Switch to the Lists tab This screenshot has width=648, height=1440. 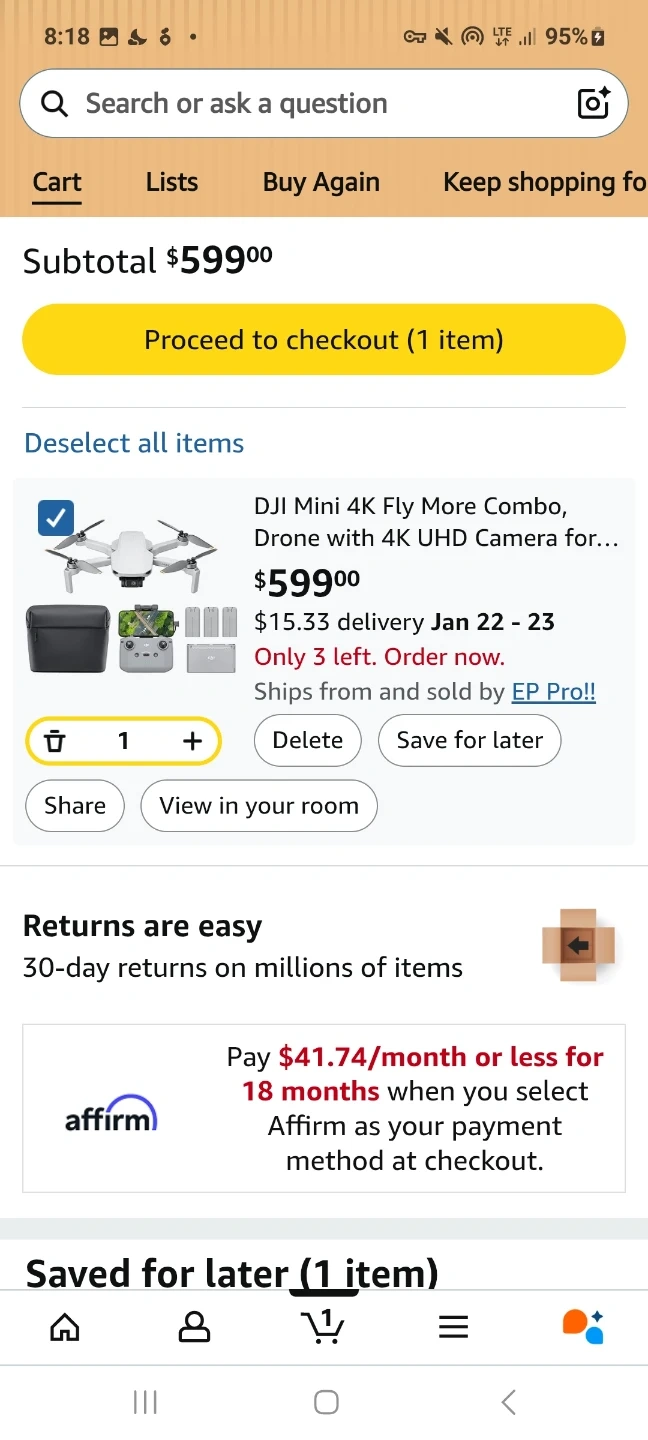[x=172, y=182]
